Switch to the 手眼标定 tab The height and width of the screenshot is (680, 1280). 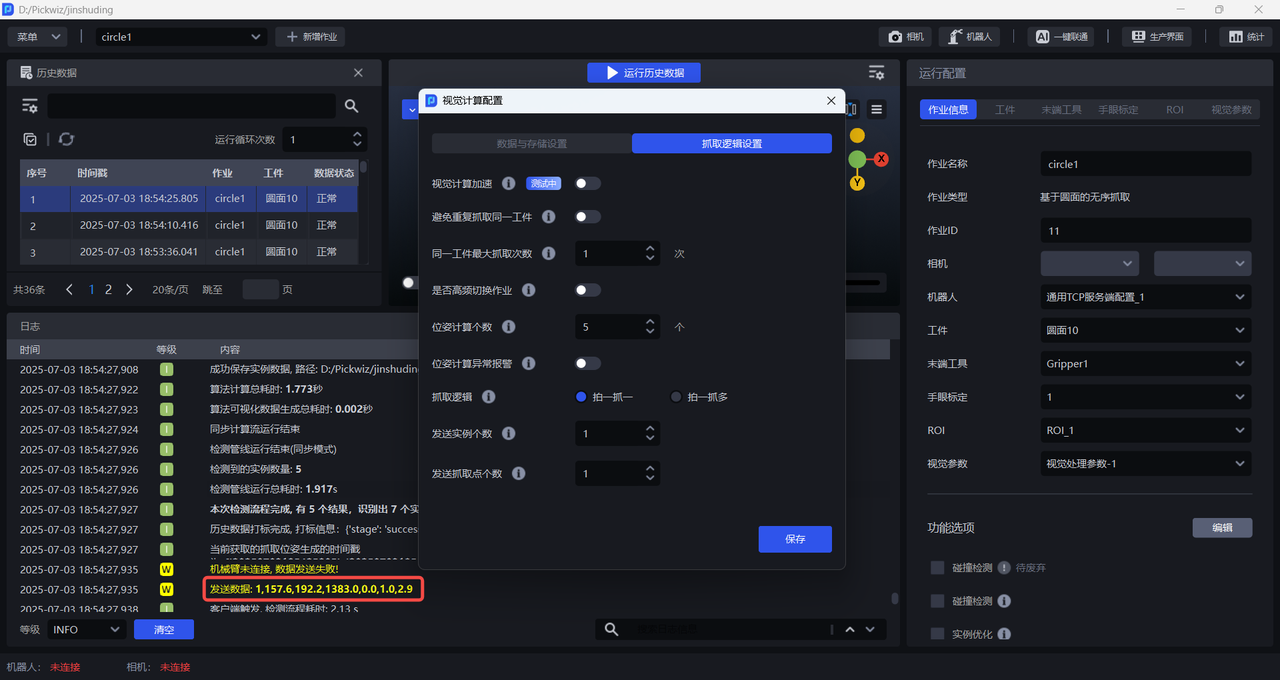pyautogui.click(x=1118, y=110)
